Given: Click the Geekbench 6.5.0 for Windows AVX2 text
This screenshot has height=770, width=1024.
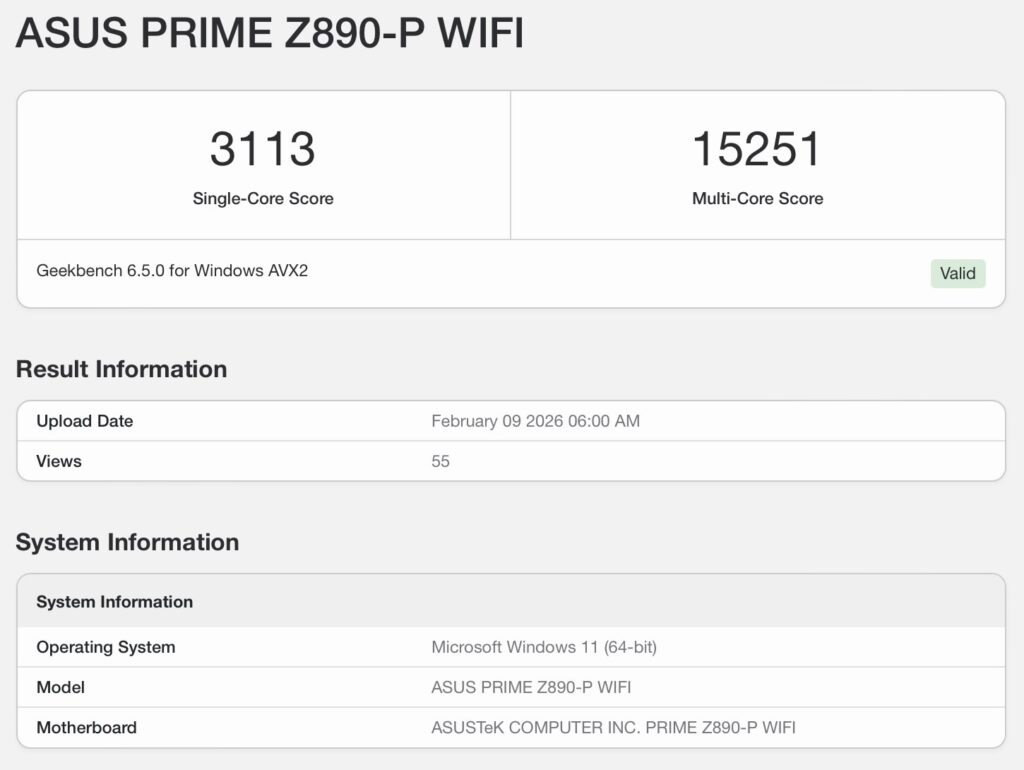Looking at the screenshot, I should [172, 270].
